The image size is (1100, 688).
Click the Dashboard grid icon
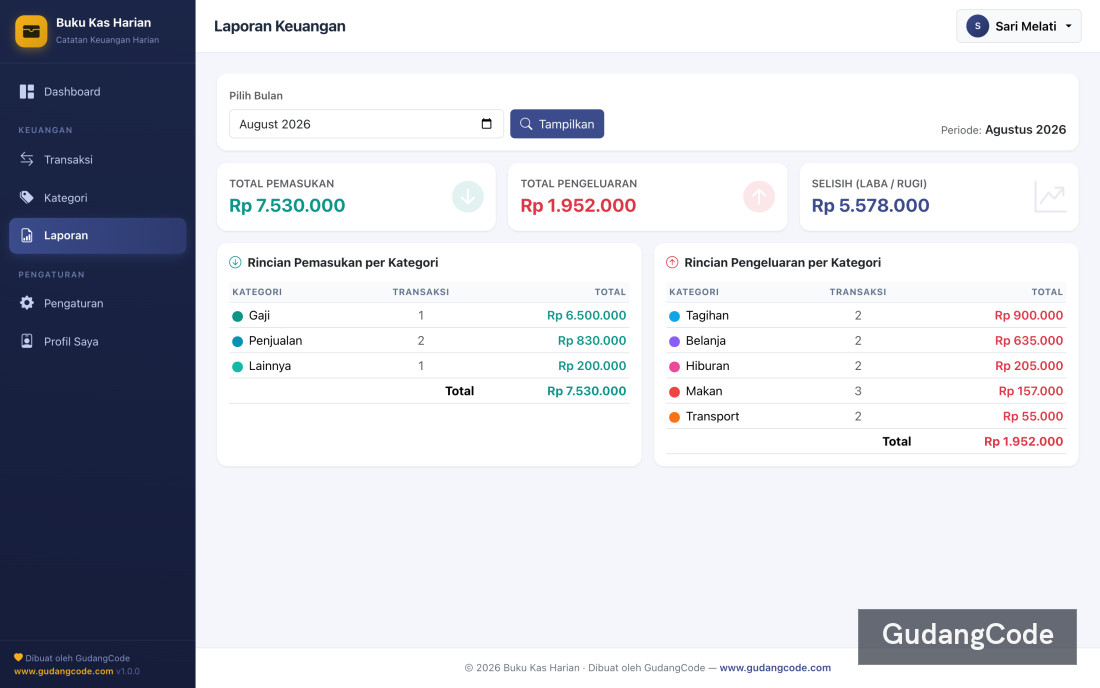point(27,92)
